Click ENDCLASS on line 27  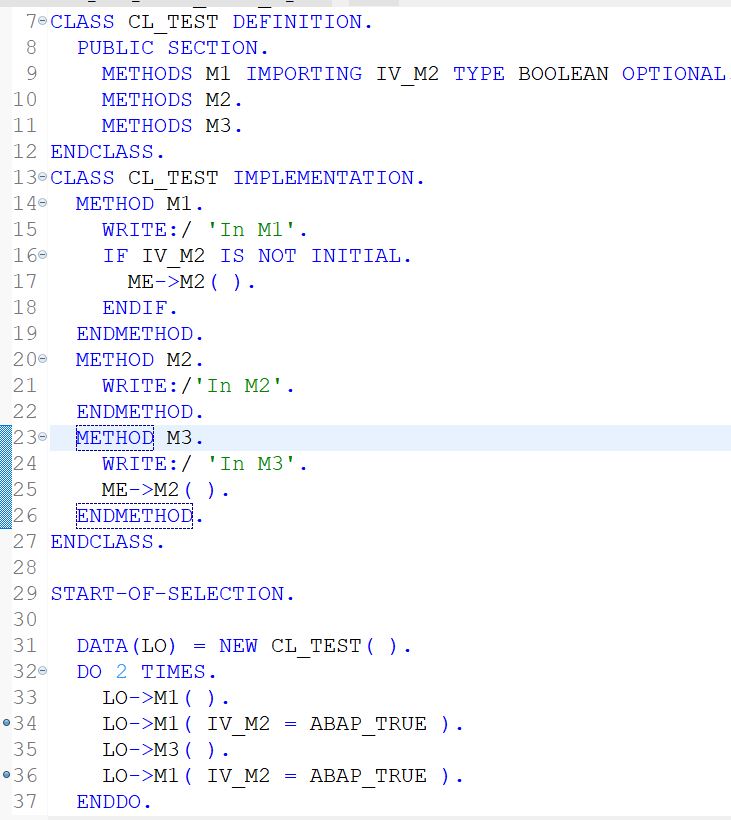(x=107, y=541)
